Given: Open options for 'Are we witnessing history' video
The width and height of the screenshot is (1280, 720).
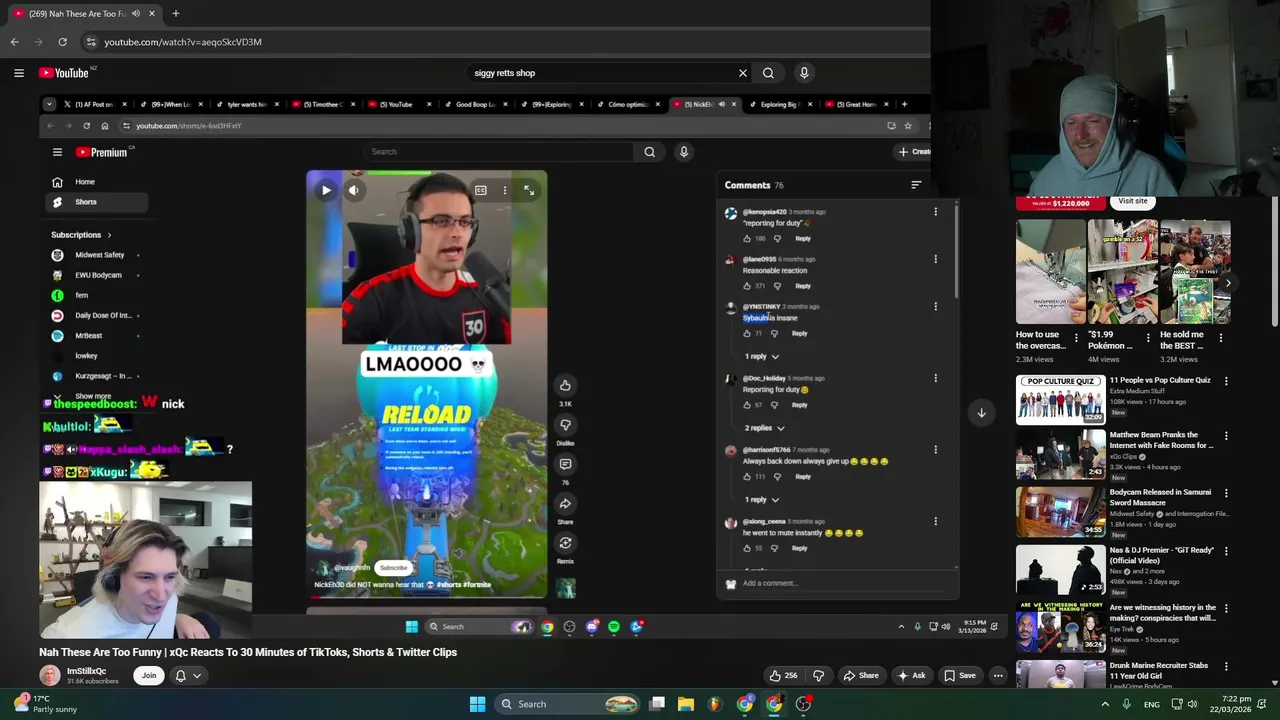Looking at the screenshot, I should point(1226,608).
